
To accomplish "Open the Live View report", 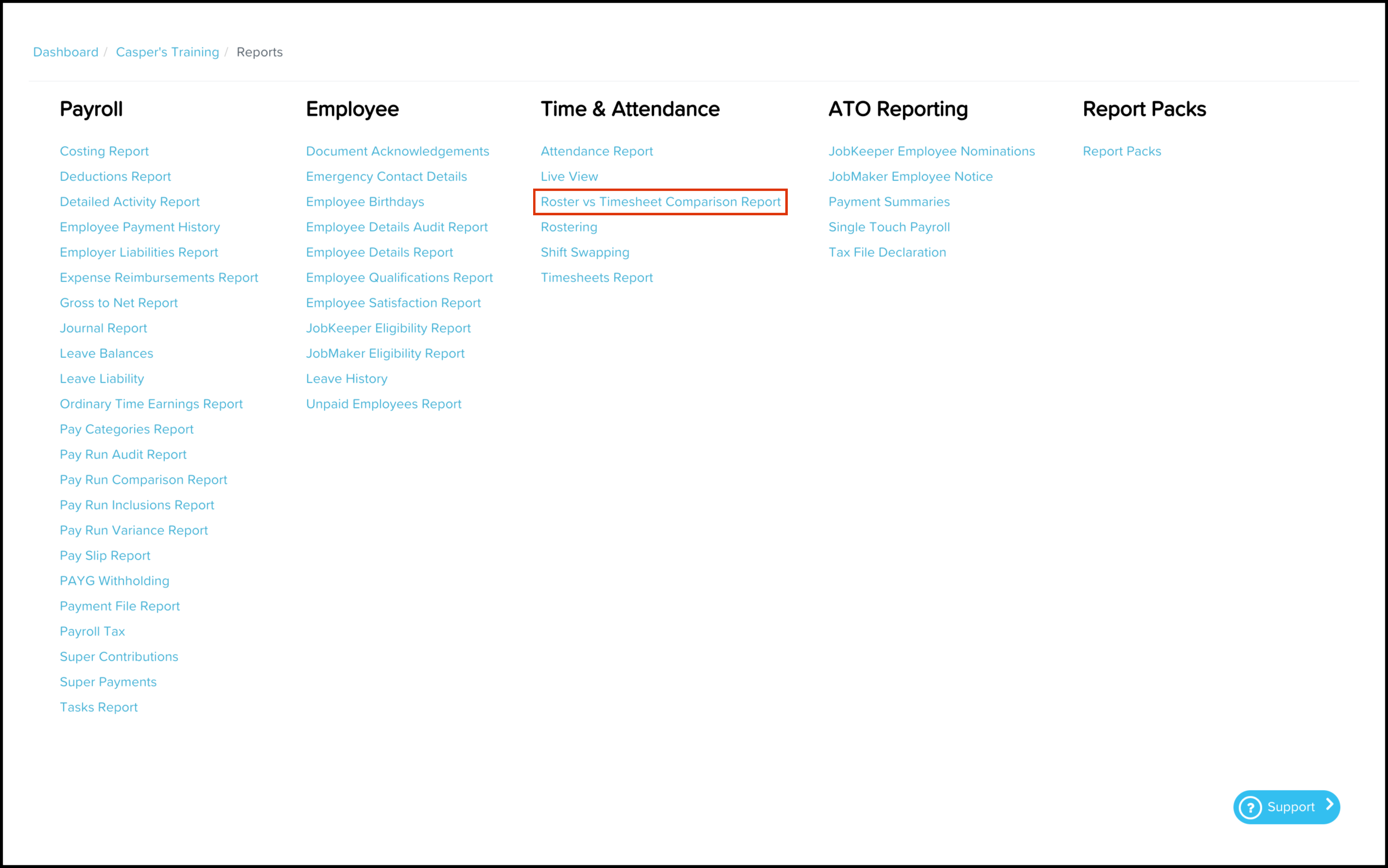I will [x=569, y=177].
